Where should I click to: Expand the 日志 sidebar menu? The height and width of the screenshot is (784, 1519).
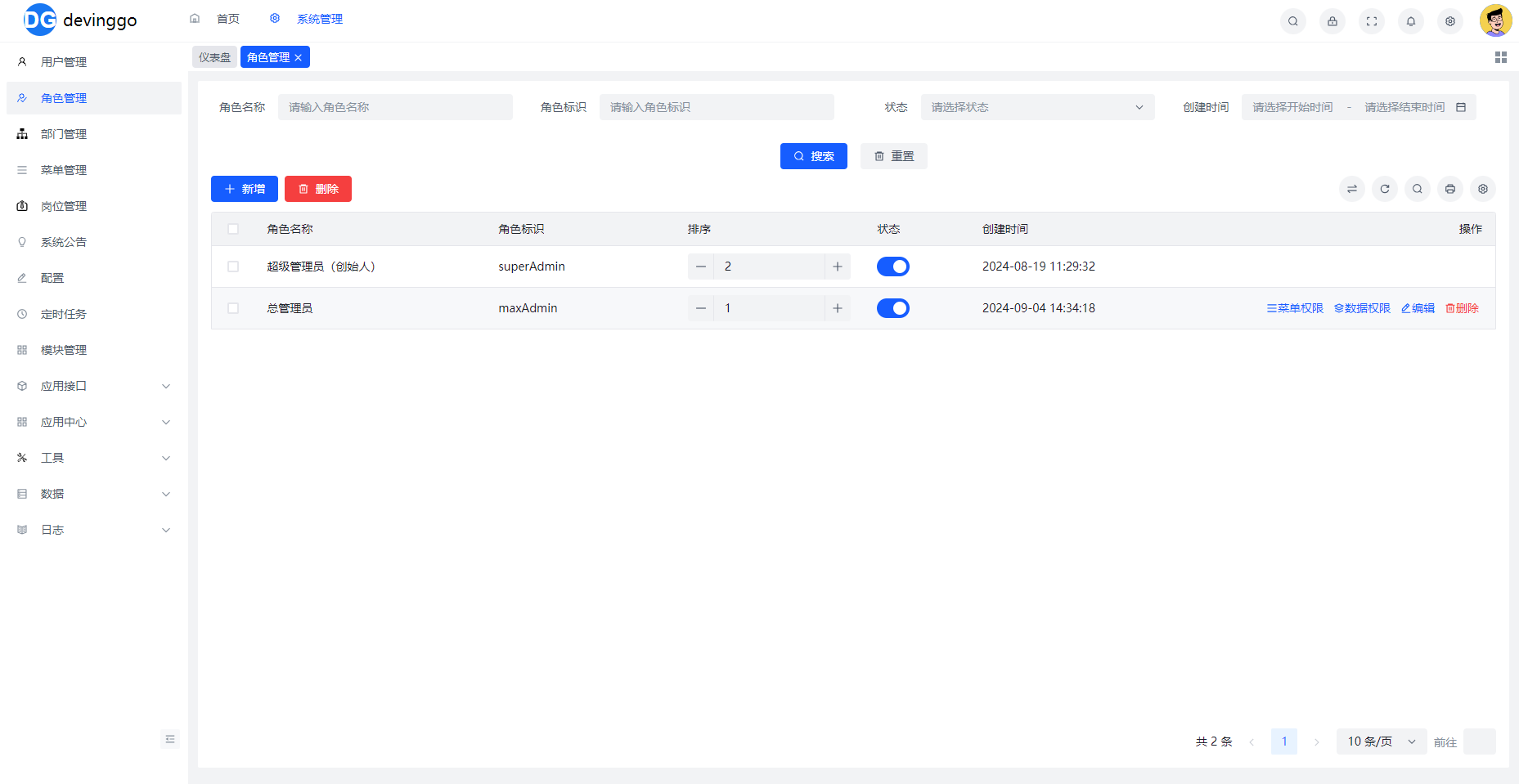click(94, 530)
